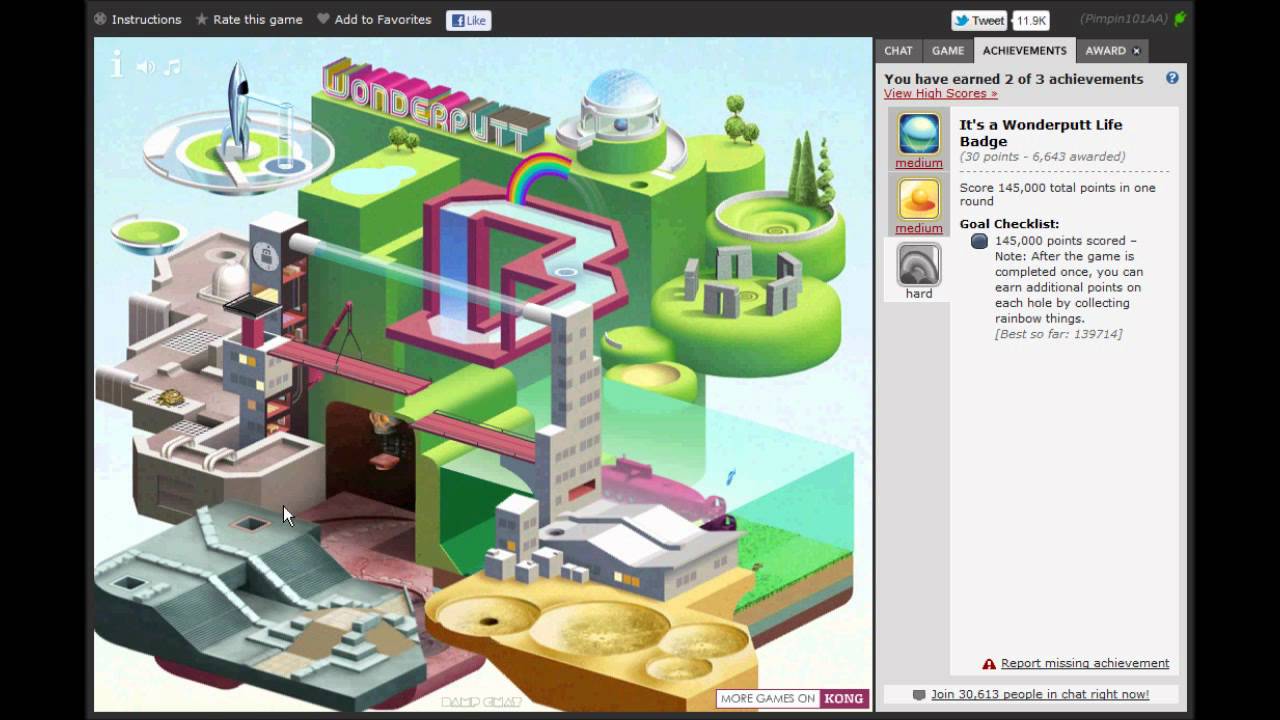Image resolution: width=1280 pixels, height=720 pixels.
Task: Switch to the Chat tab
Action: (x=898, y=51)
